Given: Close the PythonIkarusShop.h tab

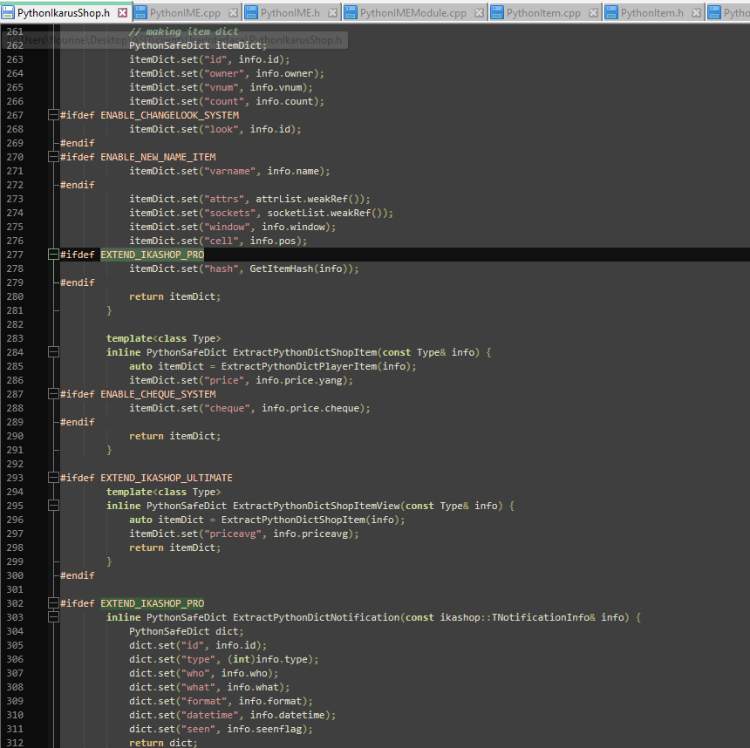Looking at the screenshot, I should [123, 13].
